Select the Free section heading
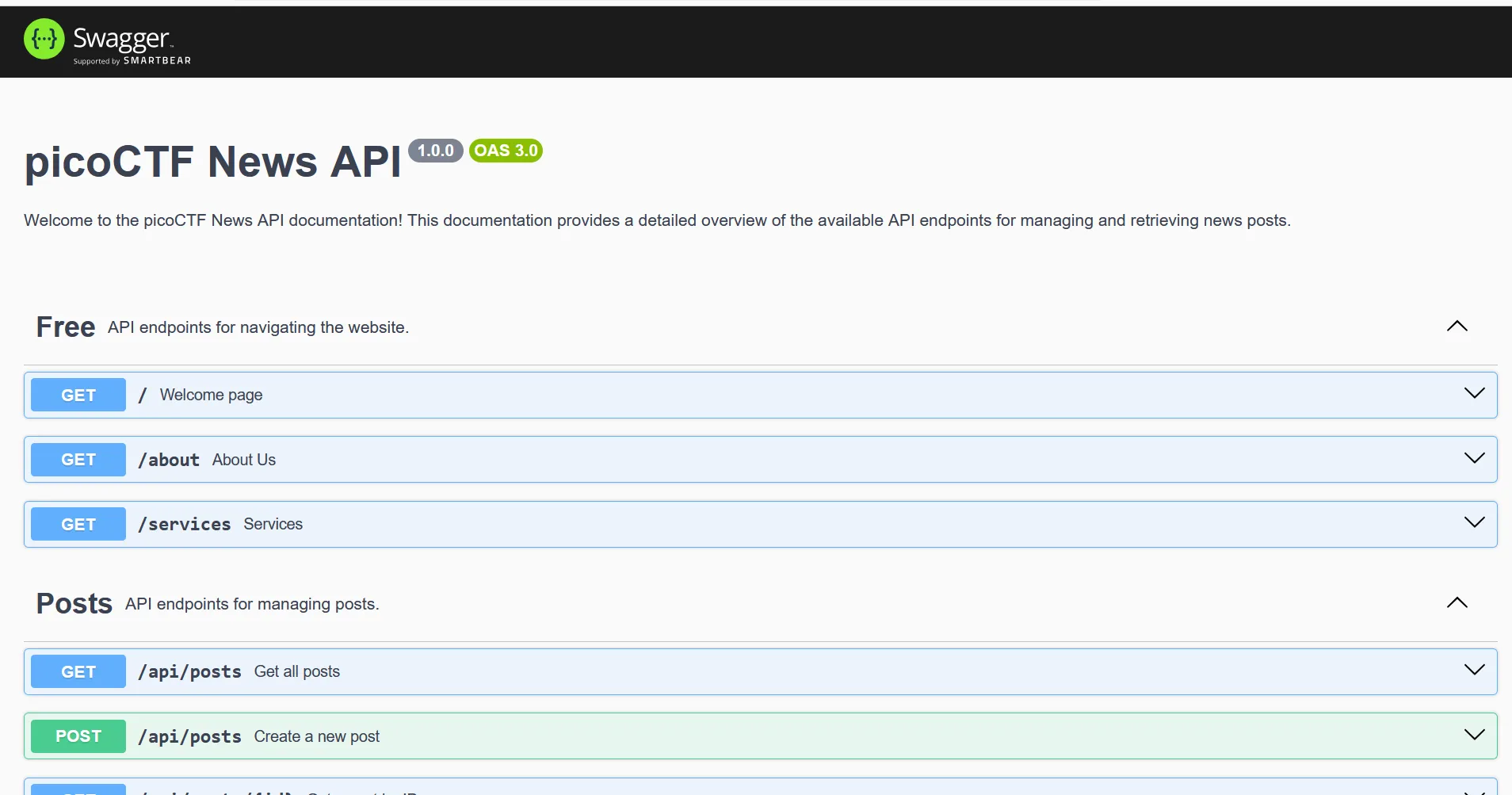This screenshot has width=1512, height=795. click(x=66, y=327)
